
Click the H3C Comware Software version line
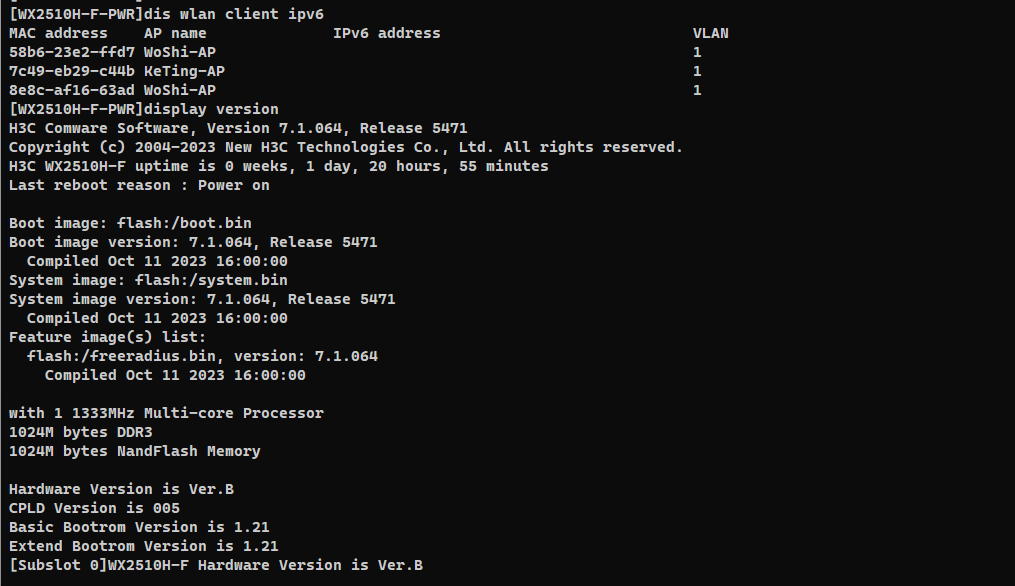[238, 128]
